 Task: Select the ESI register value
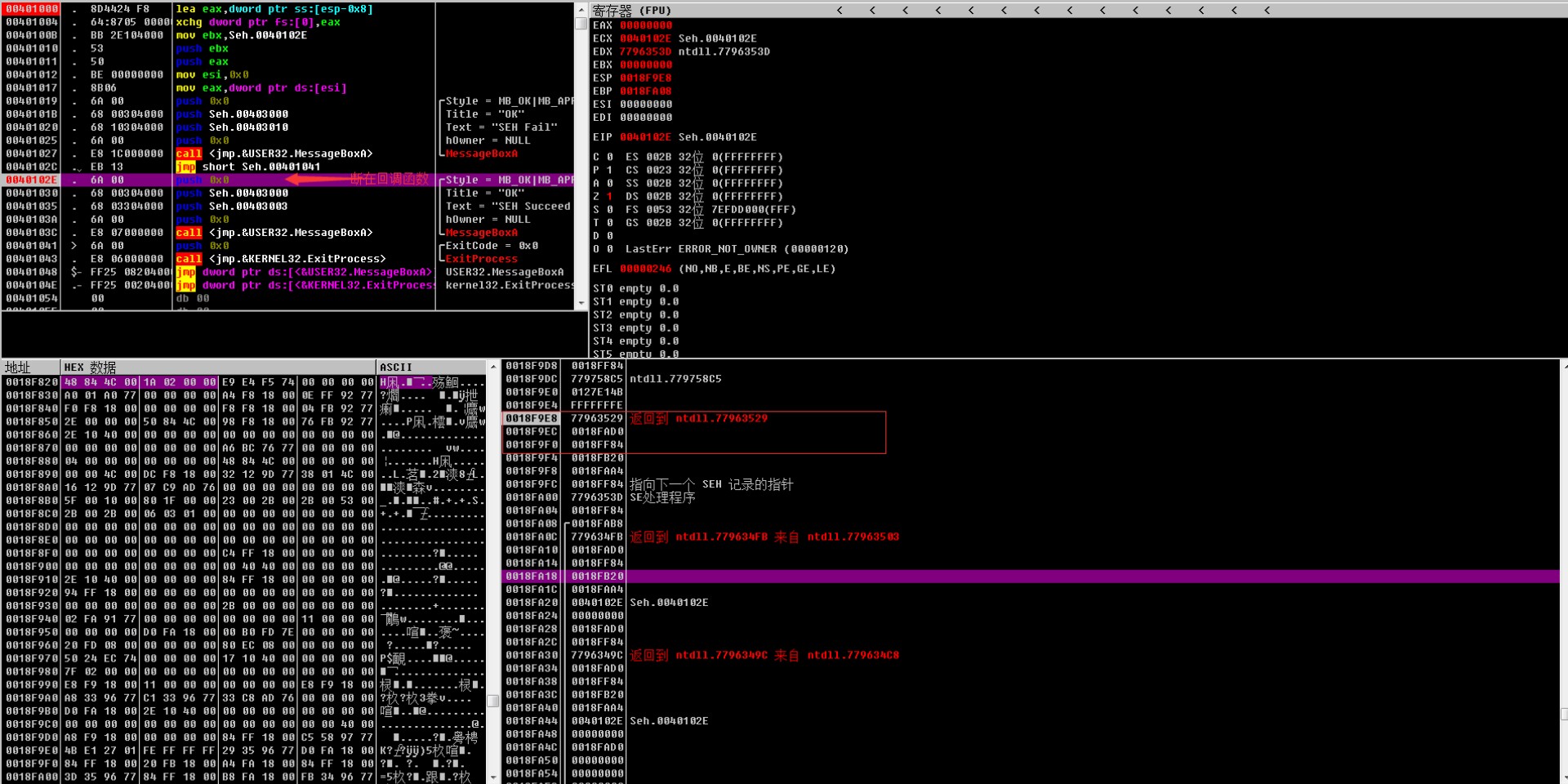click(x=646, y=104)
